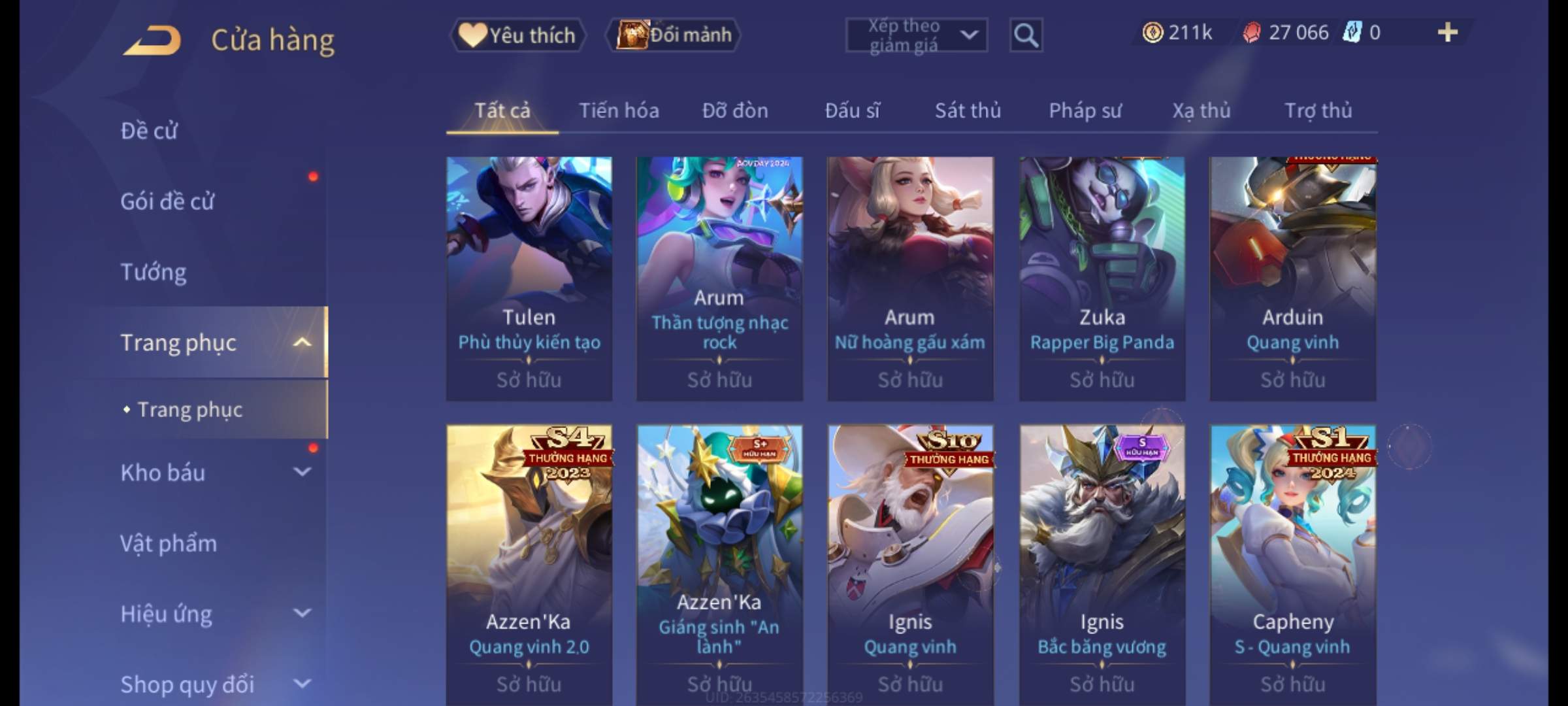
Task: Expand the Kho báu sidebar section
Action: click(x=302, y=472)
